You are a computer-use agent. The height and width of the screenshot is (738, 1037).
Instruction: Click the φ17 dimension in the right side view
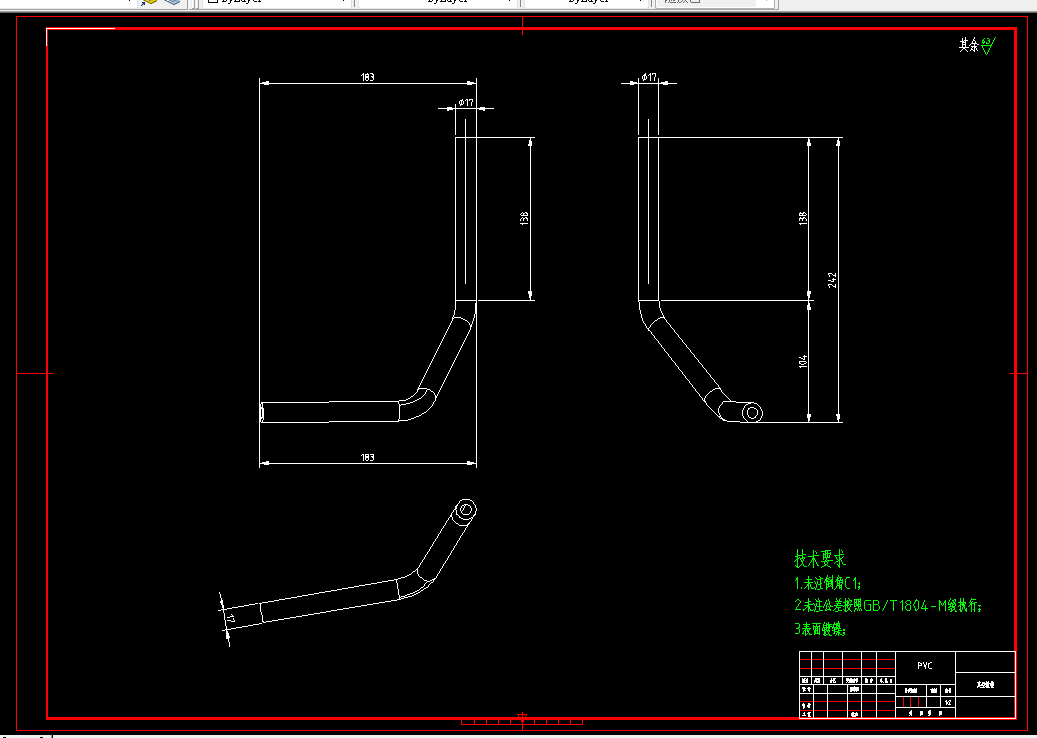pyautogui.click(x=649, y=77)
